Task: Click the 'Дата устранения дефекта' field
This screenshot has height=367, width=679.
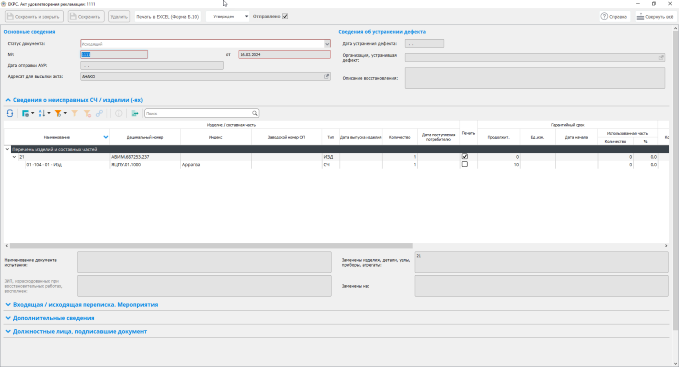Action: tap(424, 44)
